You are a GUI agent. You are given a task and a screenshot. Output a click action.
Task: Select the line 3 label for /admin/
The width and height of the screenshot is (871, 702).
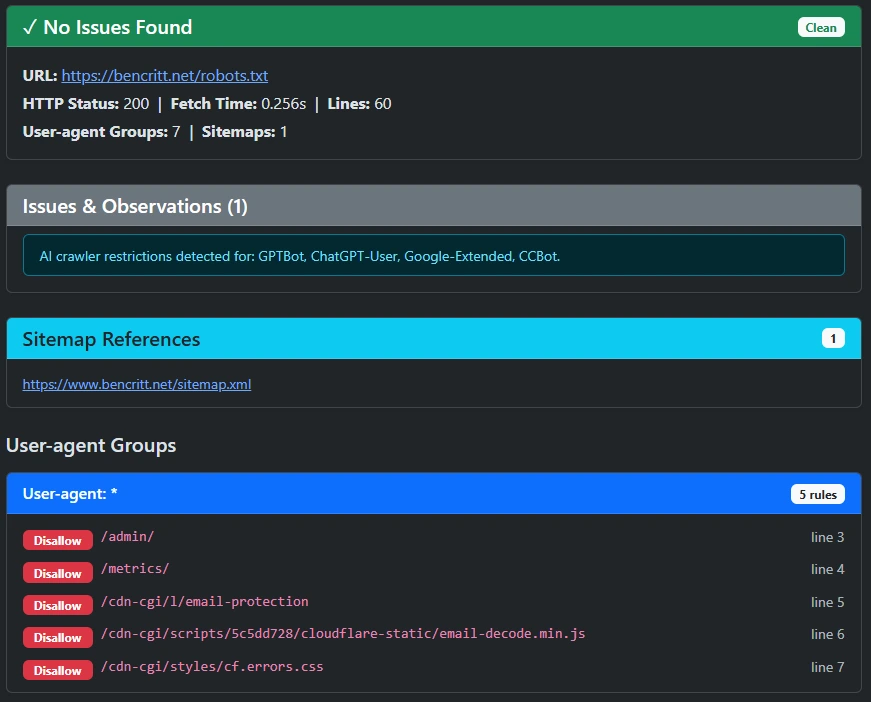coord(827,537)
